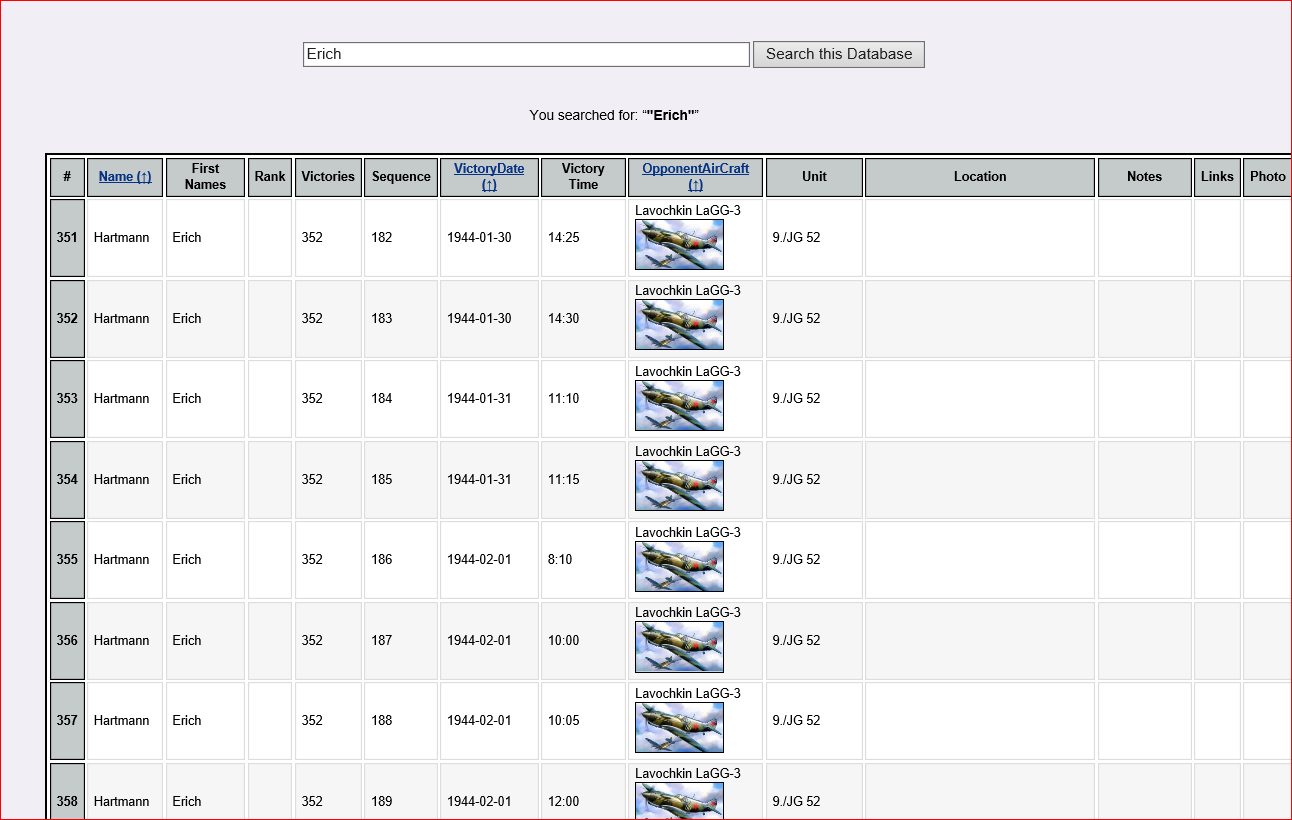
Task: Open the LaGG-3 aircraft thumbnail in row 354
Action: 679,486
